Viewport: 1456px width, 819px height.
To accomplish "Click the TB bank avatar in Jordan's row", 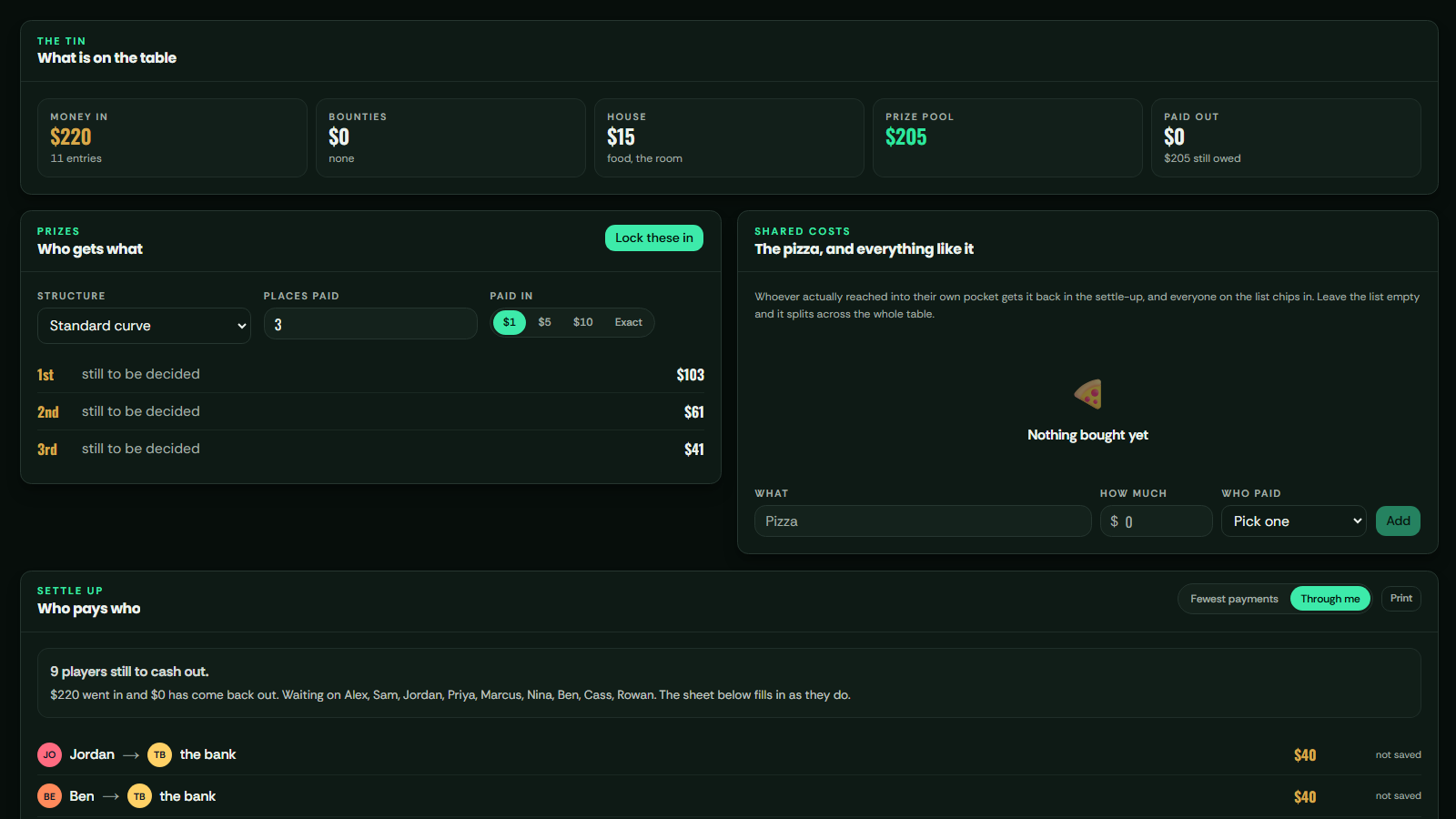I will click(x=159, y=754).
